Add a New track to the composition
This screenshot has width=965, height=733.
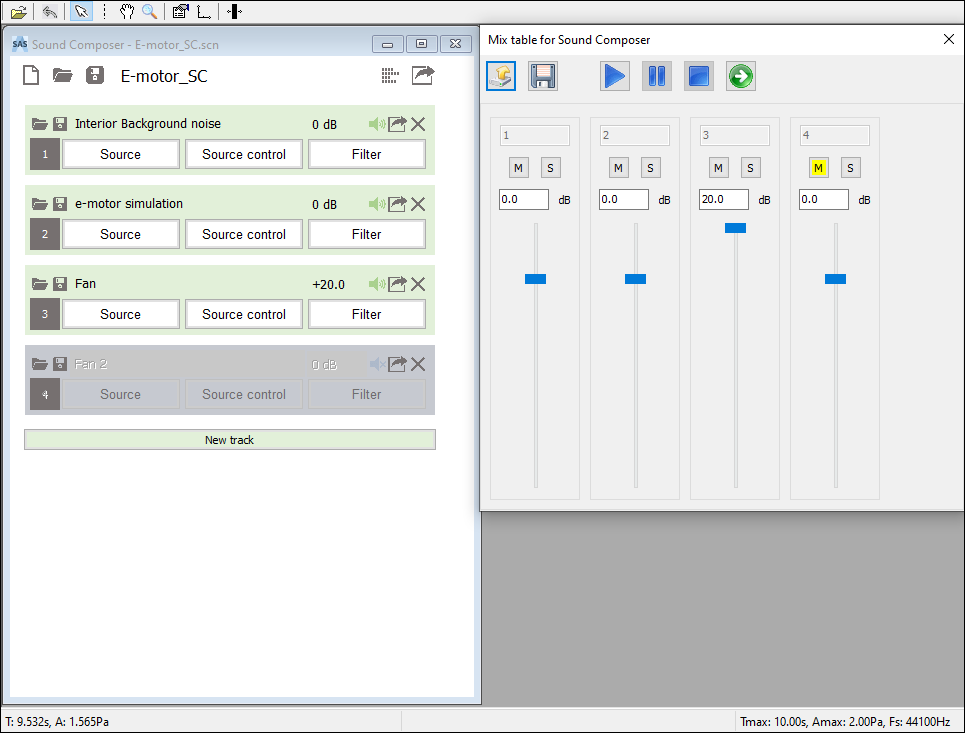[230, 439]
